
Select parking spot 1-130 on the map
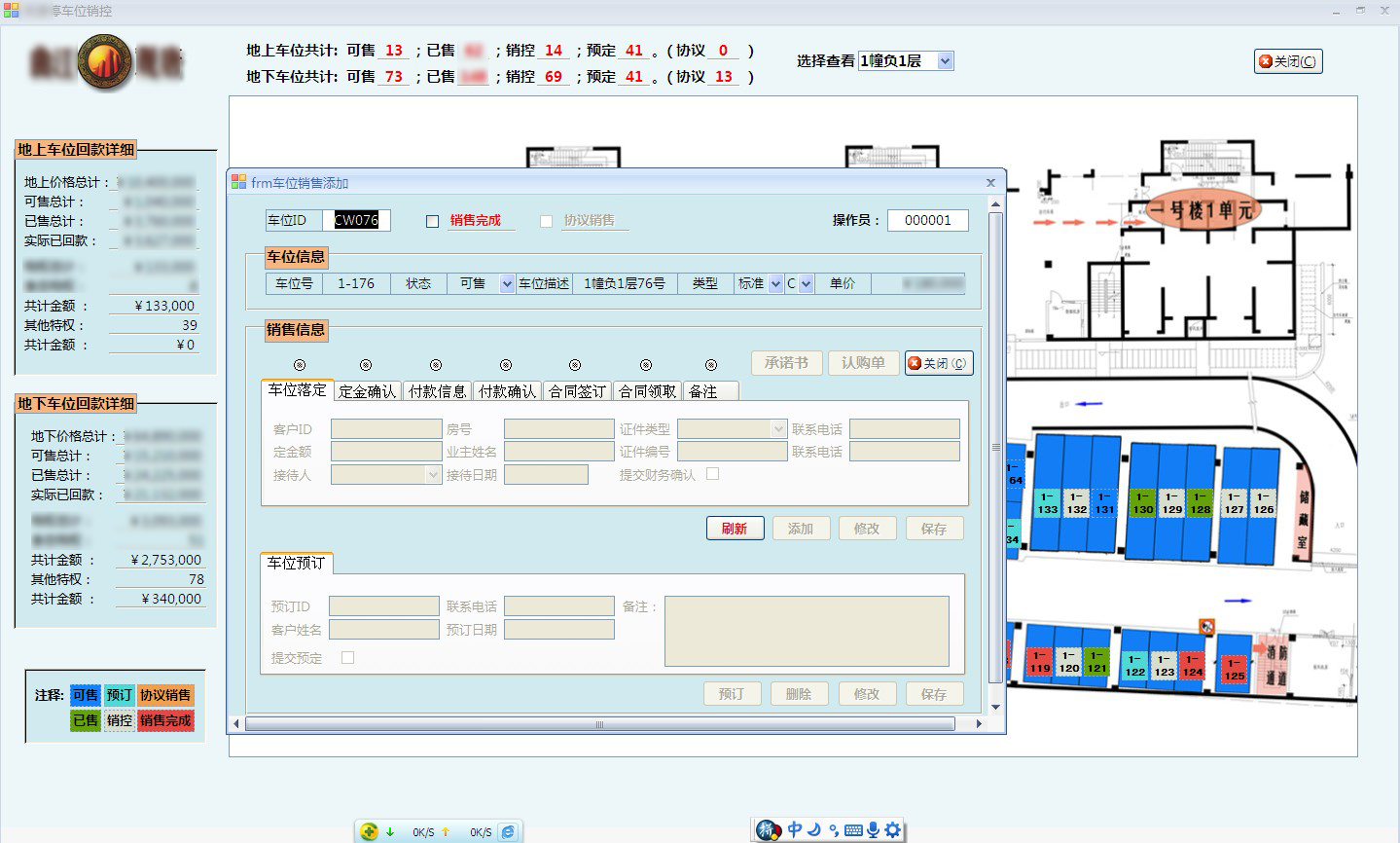pos(1143,502)
